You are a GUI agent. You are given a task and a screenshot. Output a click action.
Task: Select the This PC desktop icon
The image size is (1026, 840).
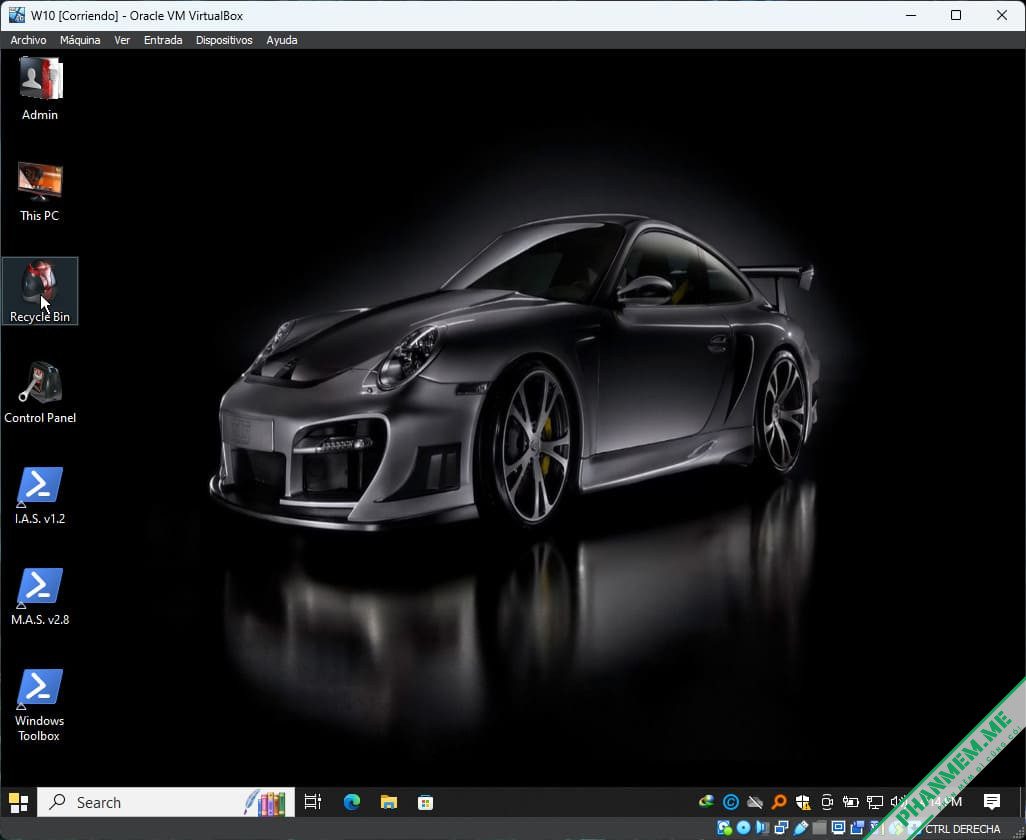coord(40,191)
